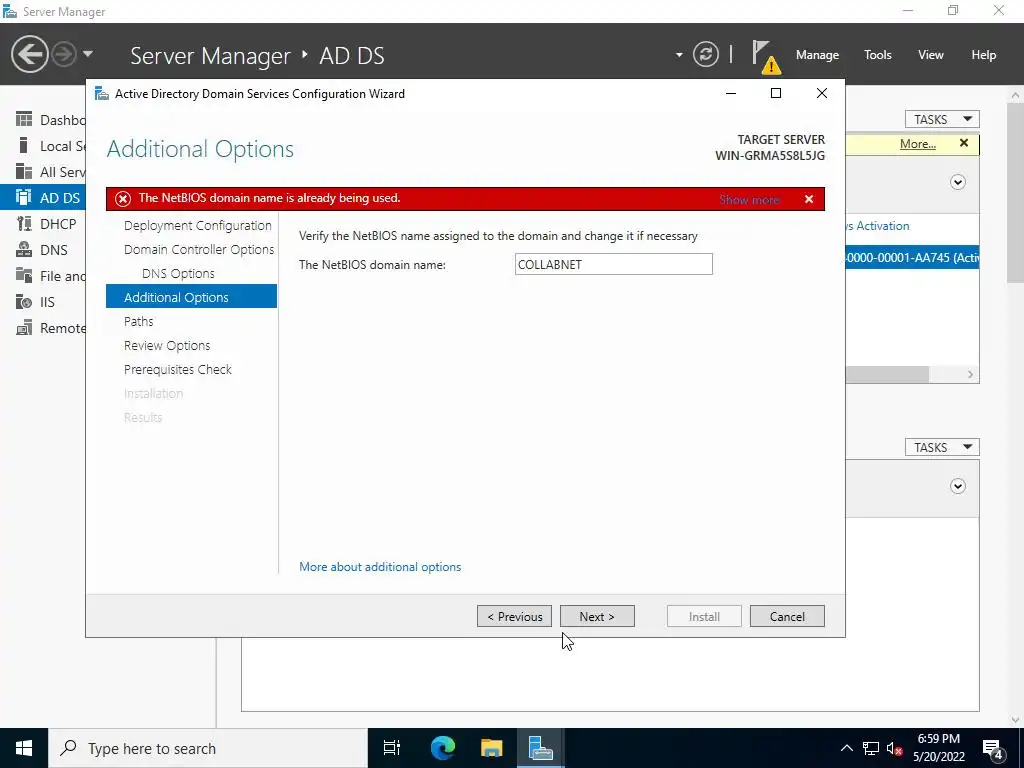
Task: Open the lower TASKS dropdown
Action: tap(942, 447)
